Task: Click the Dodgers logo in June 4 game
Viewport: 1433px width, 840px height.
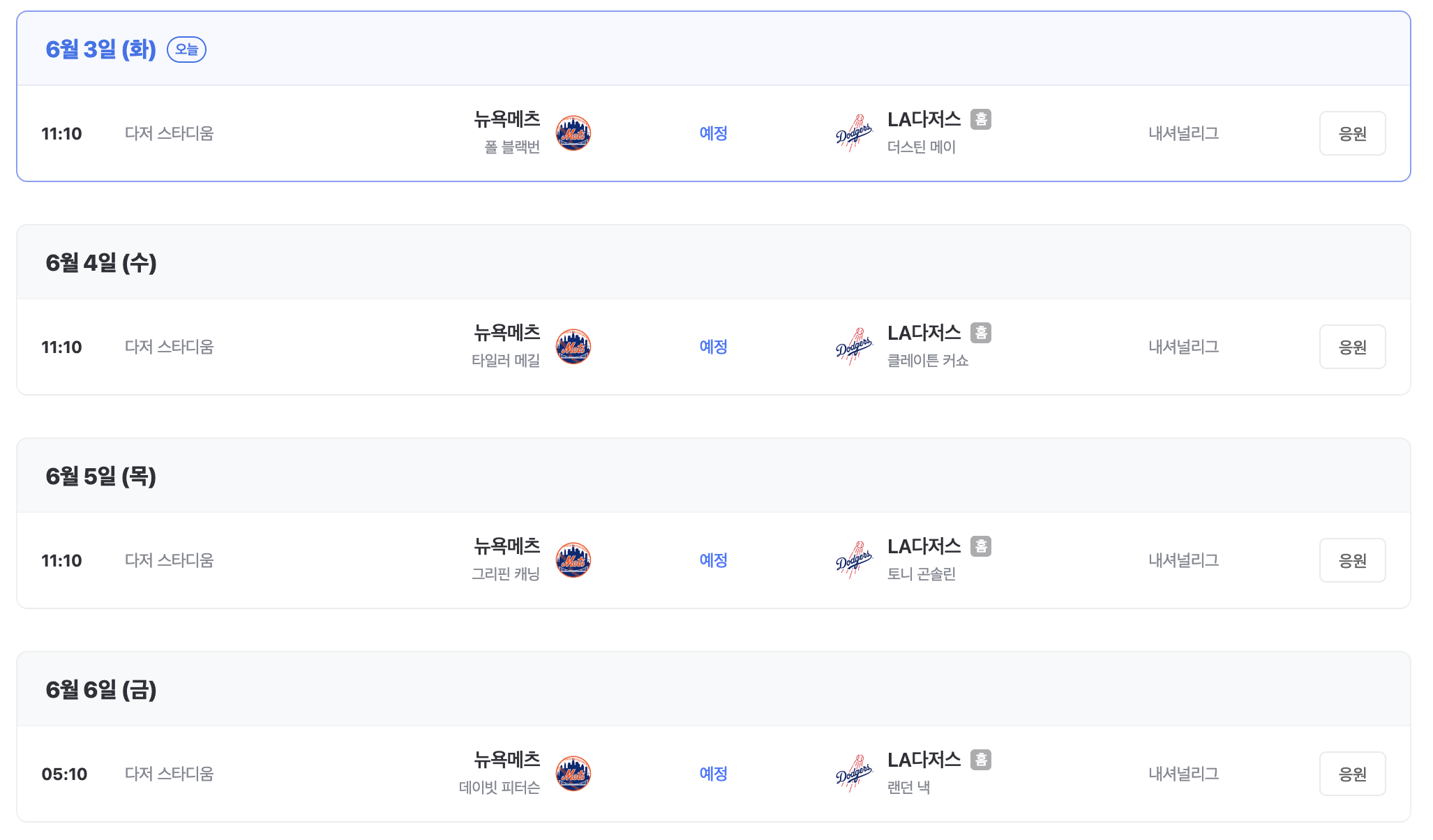Action: click(x=854, y=347)
